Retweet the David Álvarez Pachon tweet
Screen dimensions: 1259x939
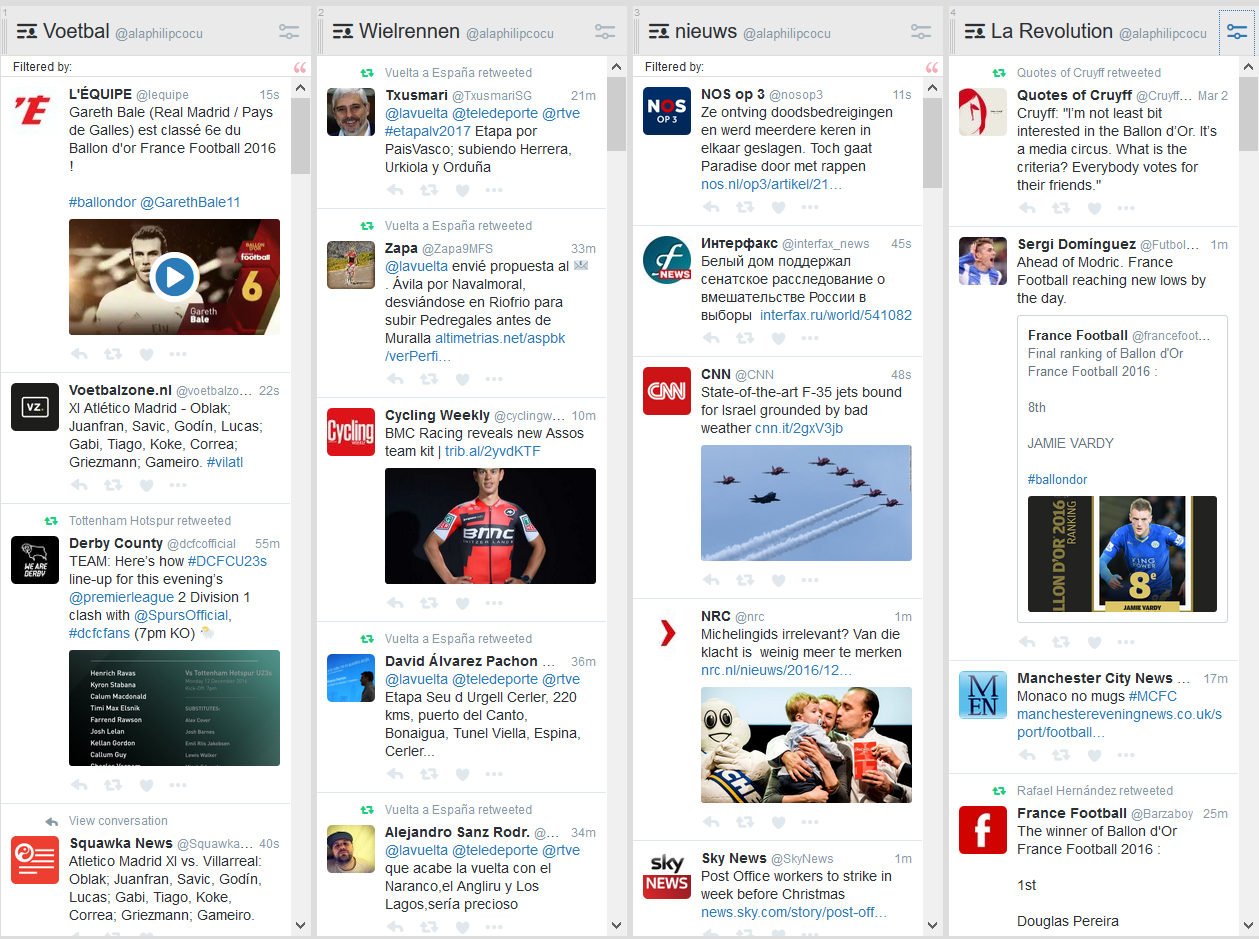point(429,774)
